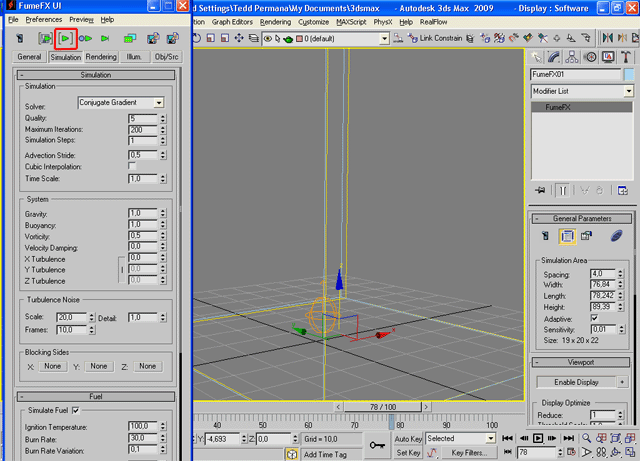640x461 pixels.
Task: Switch to the Rendering tab
Action: [x=101, y=57]
